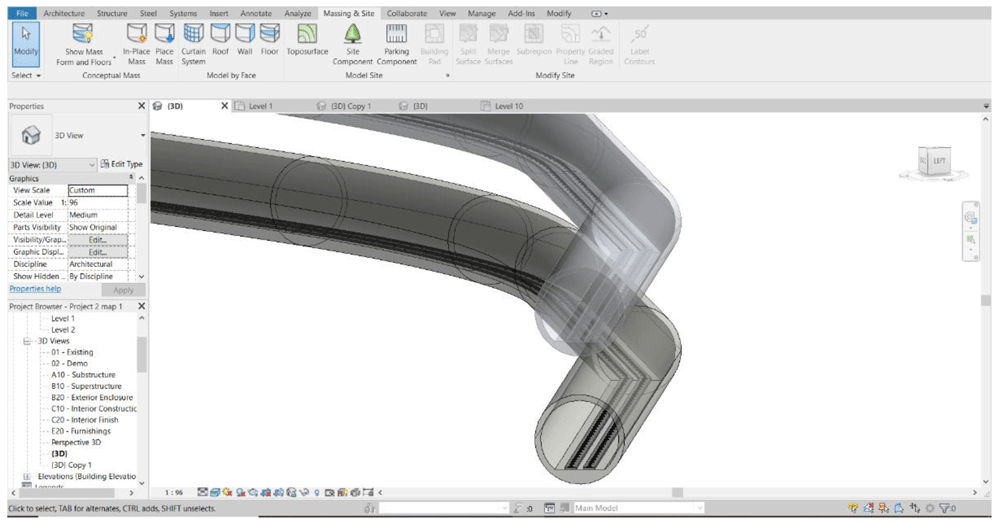
Task: Open the Properties help link
Action: coord(35,289)
